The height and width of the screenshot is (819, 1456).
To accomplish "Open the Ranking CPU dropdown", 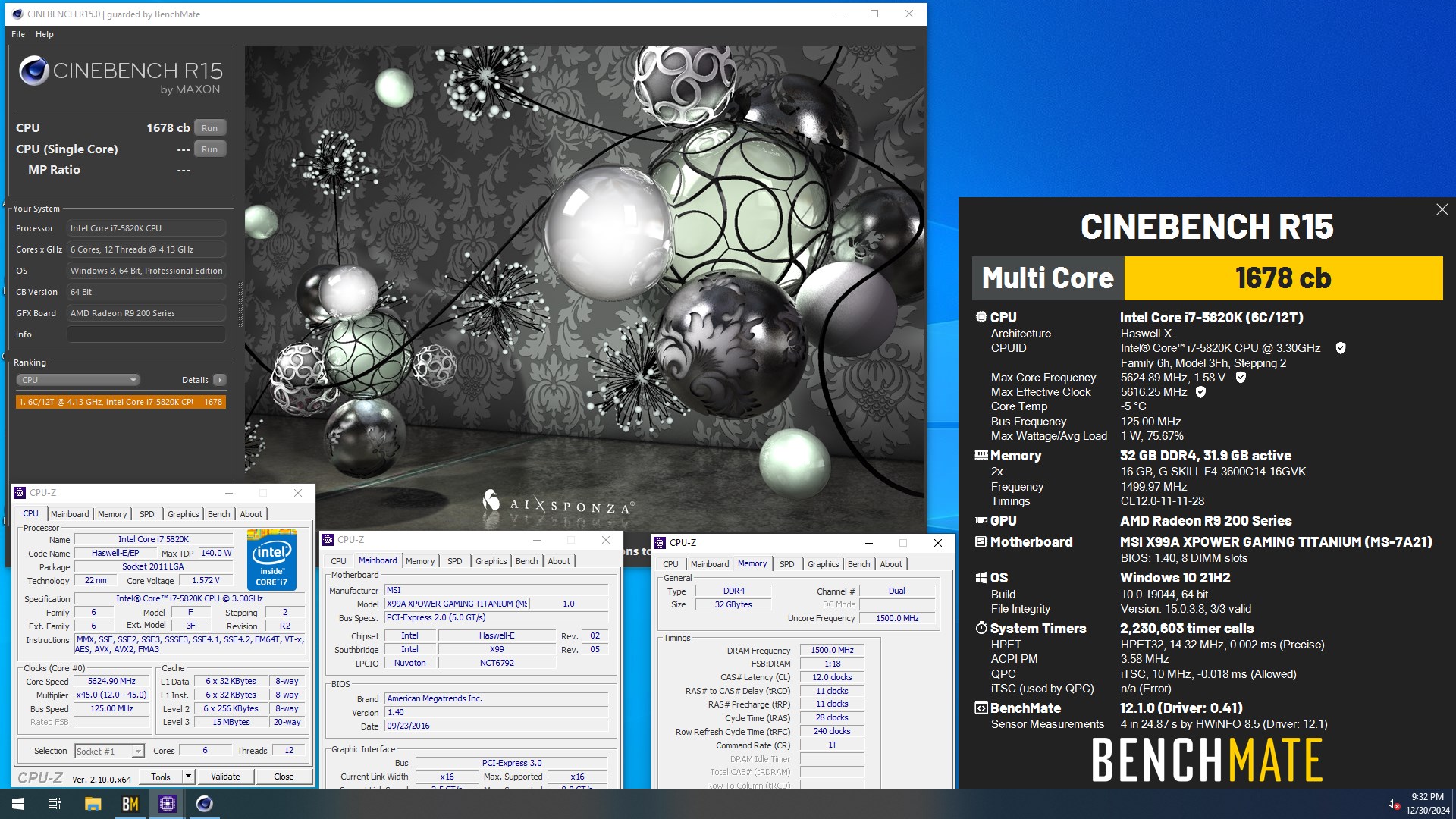I will [78, 380].
